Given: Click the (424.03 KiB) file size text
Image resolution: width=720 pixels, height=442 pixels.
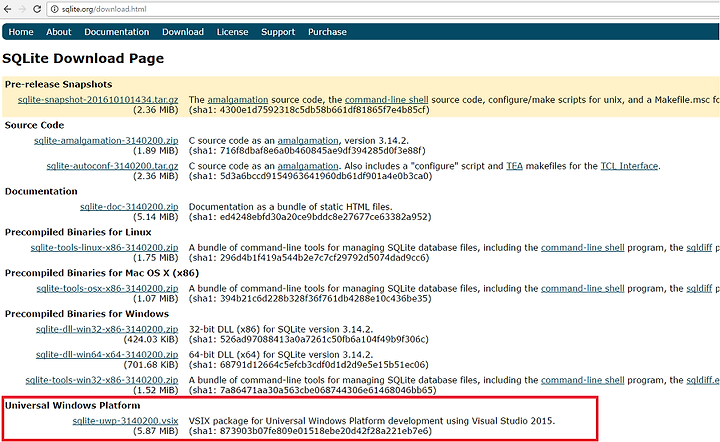Looking at the screenshot, I should point(151,340).
